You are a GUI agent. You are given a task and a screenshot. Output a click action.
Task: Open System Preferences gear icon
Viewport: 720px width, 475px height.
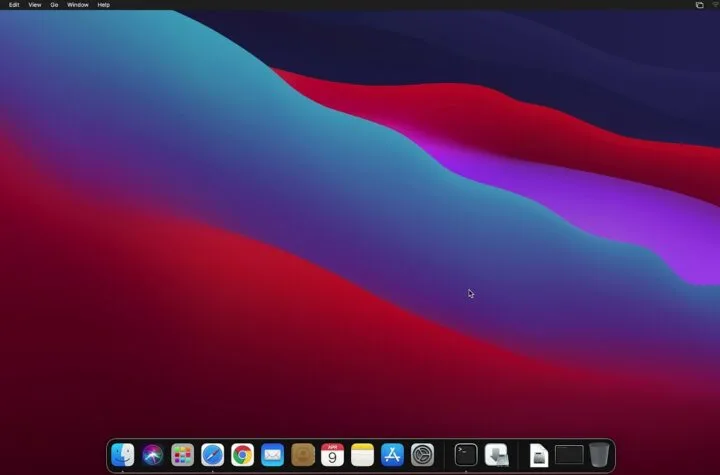point(422,455)
